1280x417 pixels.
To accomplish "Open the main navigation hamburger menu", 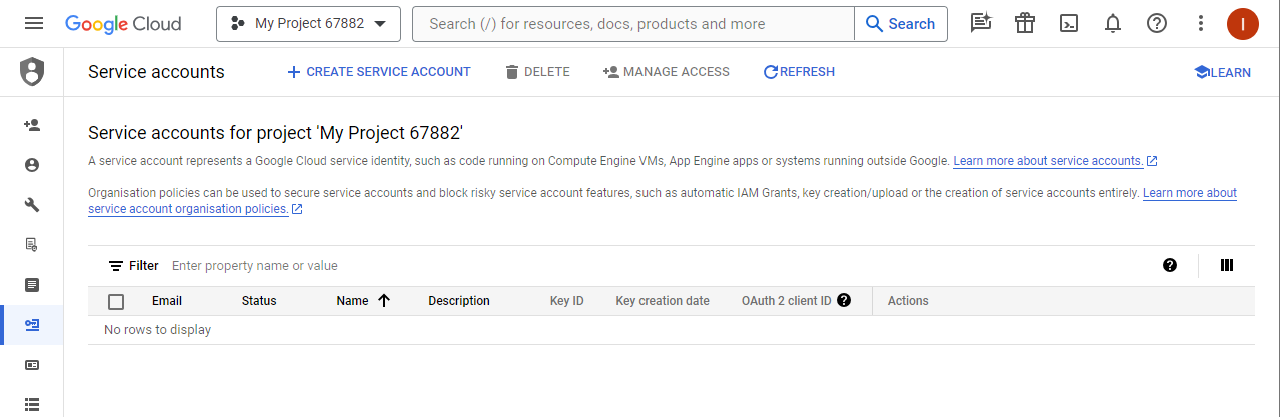I will (34, 24).
